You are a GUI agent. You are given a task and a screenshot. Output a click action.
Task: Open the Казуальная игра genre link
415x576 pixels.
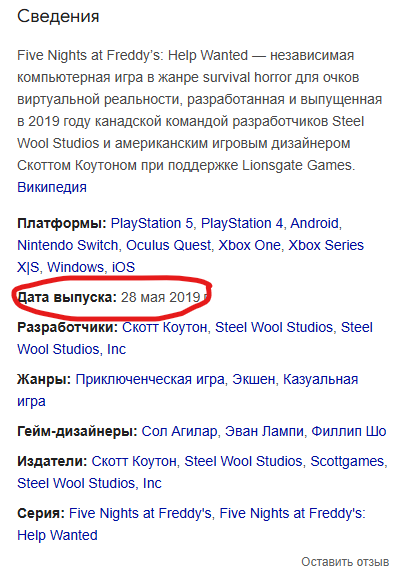coord(320,379)
